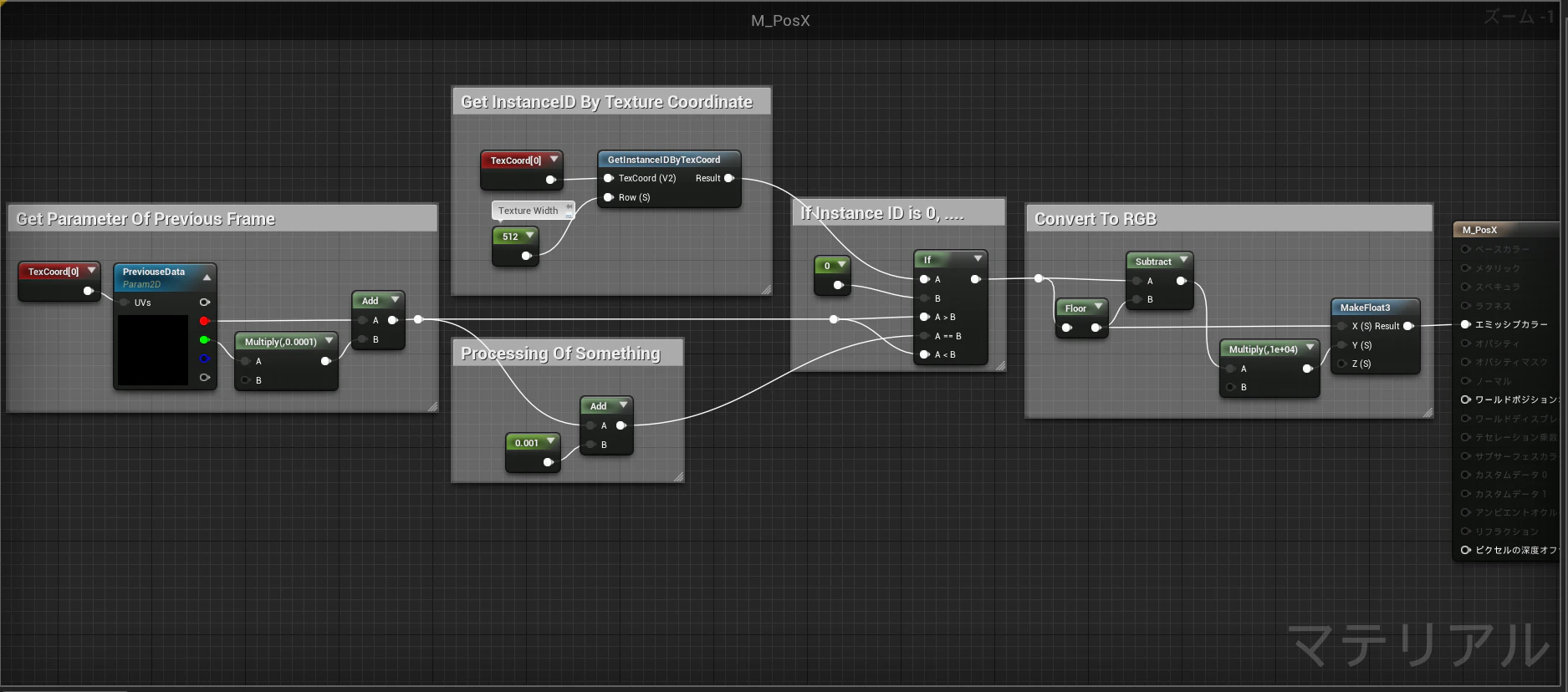
Task: Expand the If node dropdown arrow
Action: point(978,259)
